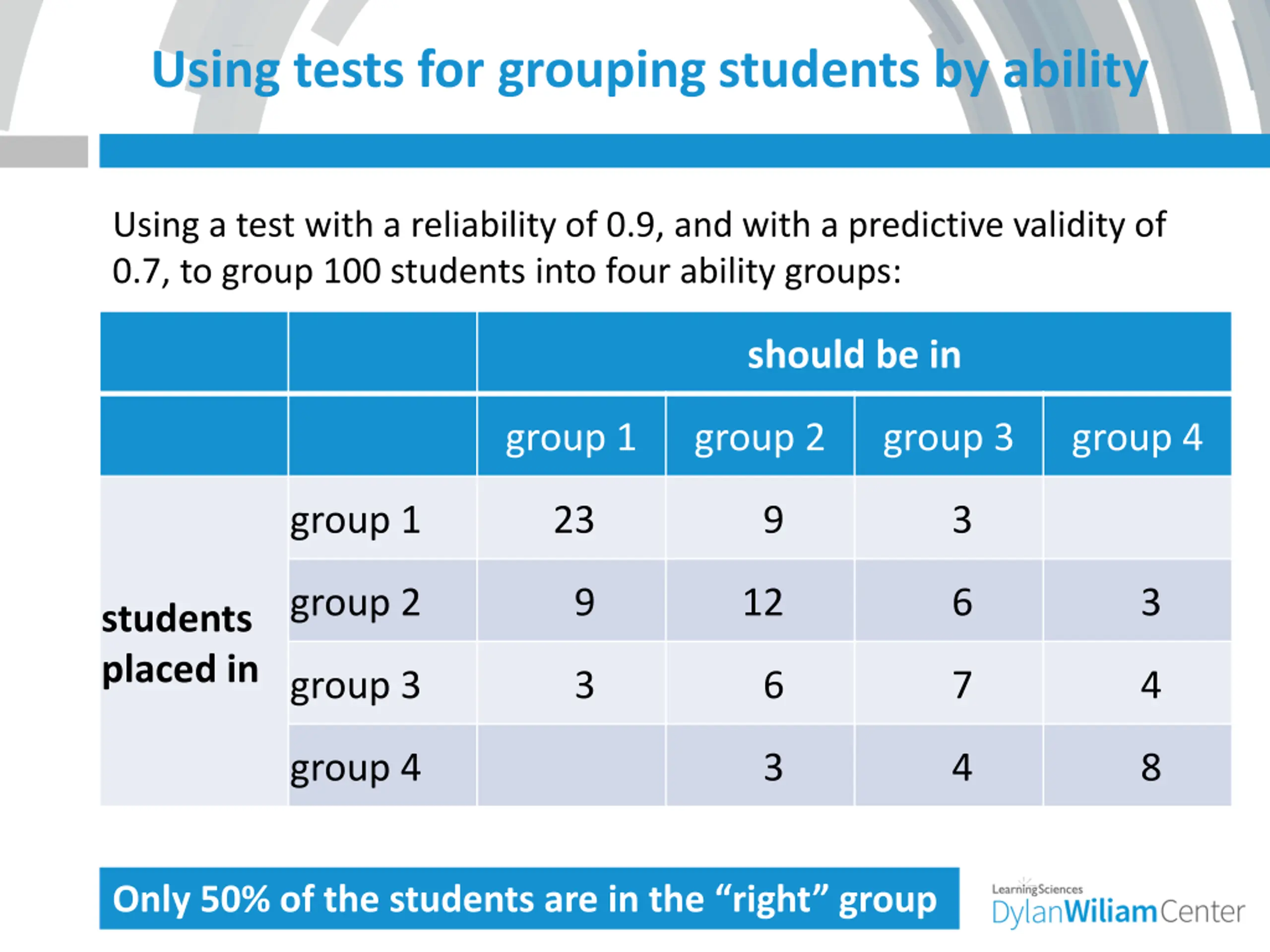Click the blue horizontal bar under the title
The height and width of the screenshot is (952, 1270).
coord(683,151)
